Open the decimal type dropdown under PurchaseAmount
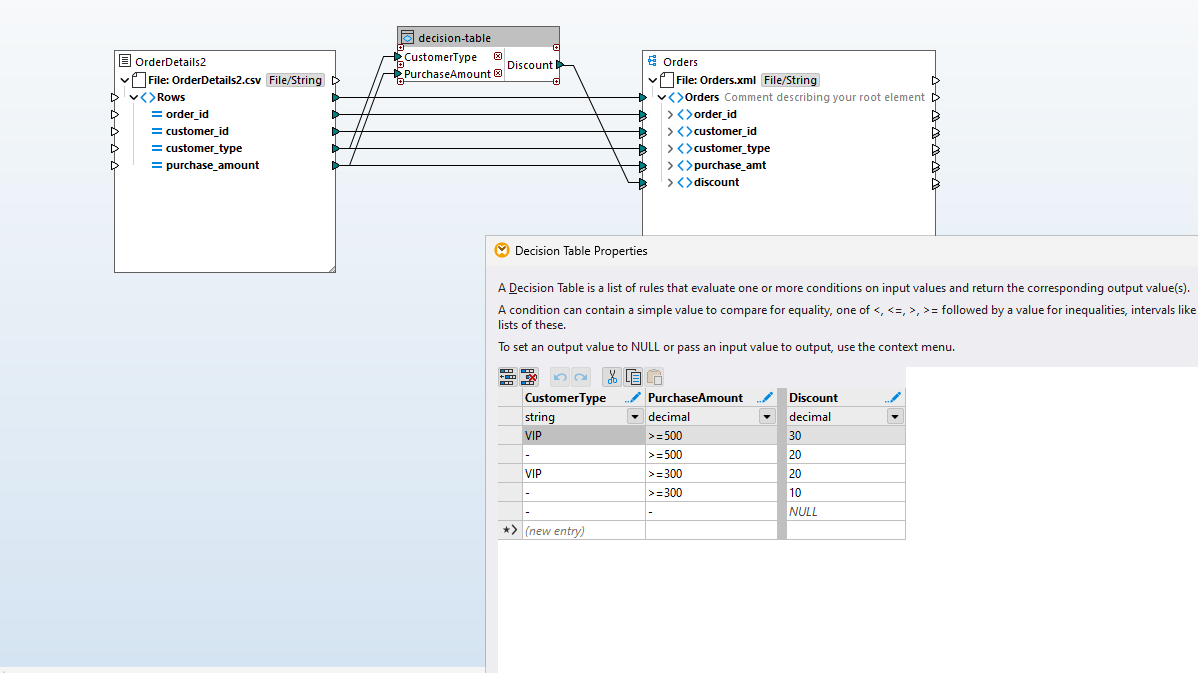 pos(766,416)
